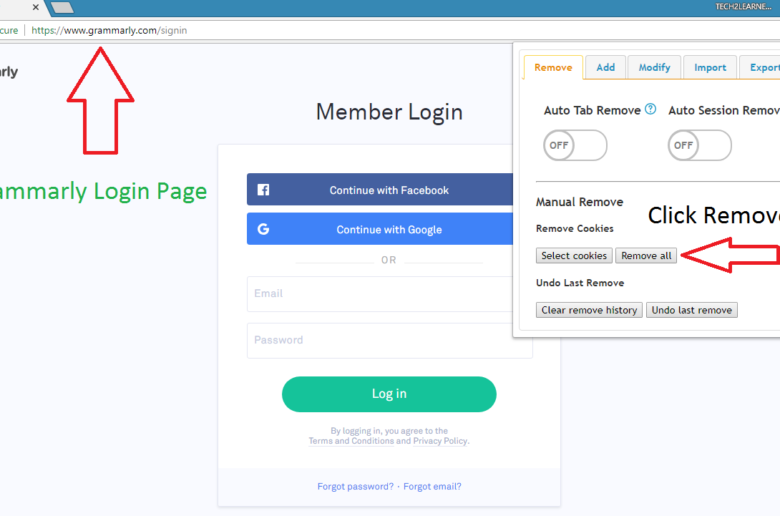Focus the Email input field
Image resolution: width=780 pixels, height=516 pixels.
pyautogui.click(x=380, y=294)
